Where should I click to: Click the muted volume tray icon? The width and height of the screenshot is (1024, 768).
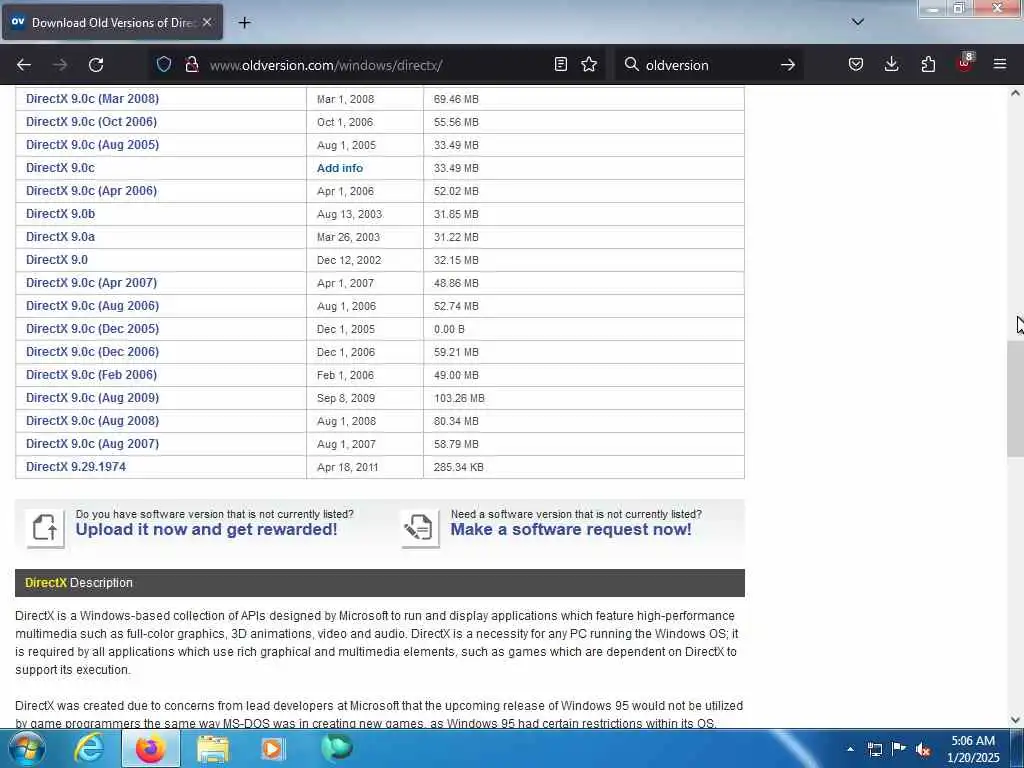923,749
